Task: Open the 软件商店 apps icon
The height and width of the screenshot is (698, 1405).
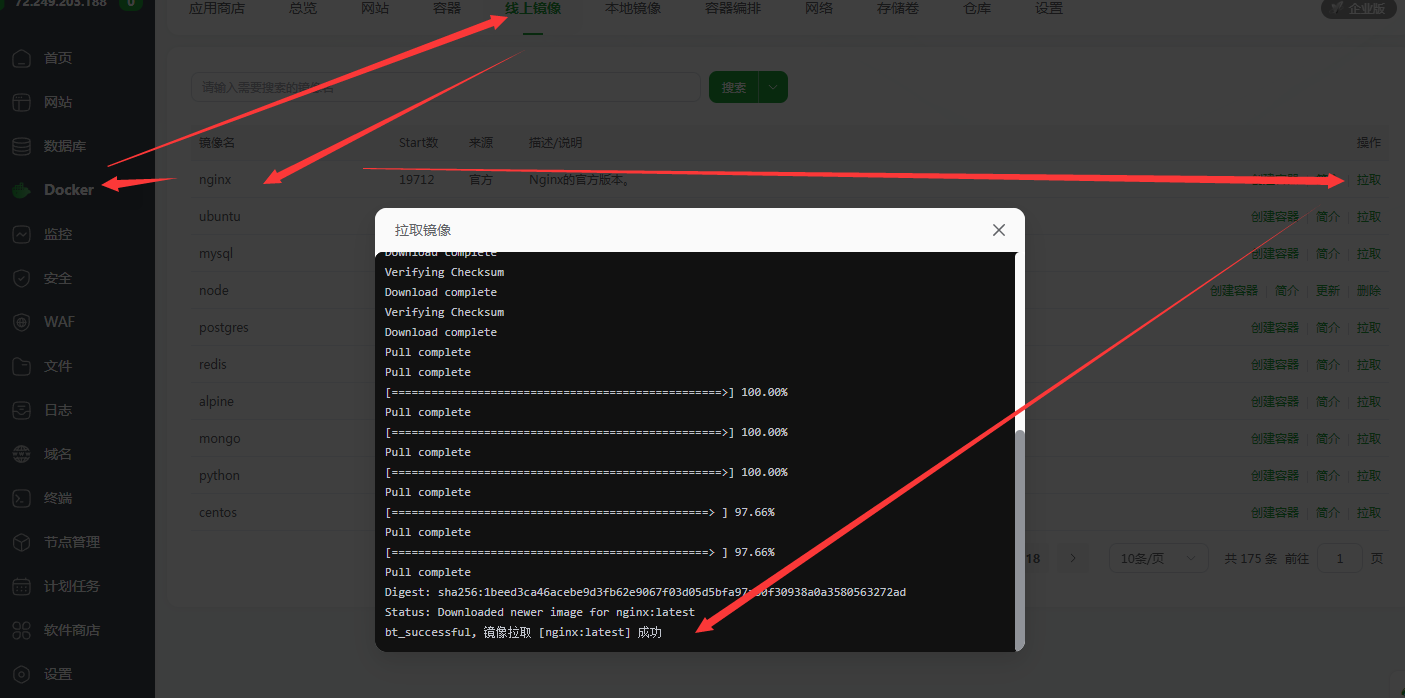Action: [22, 630]
